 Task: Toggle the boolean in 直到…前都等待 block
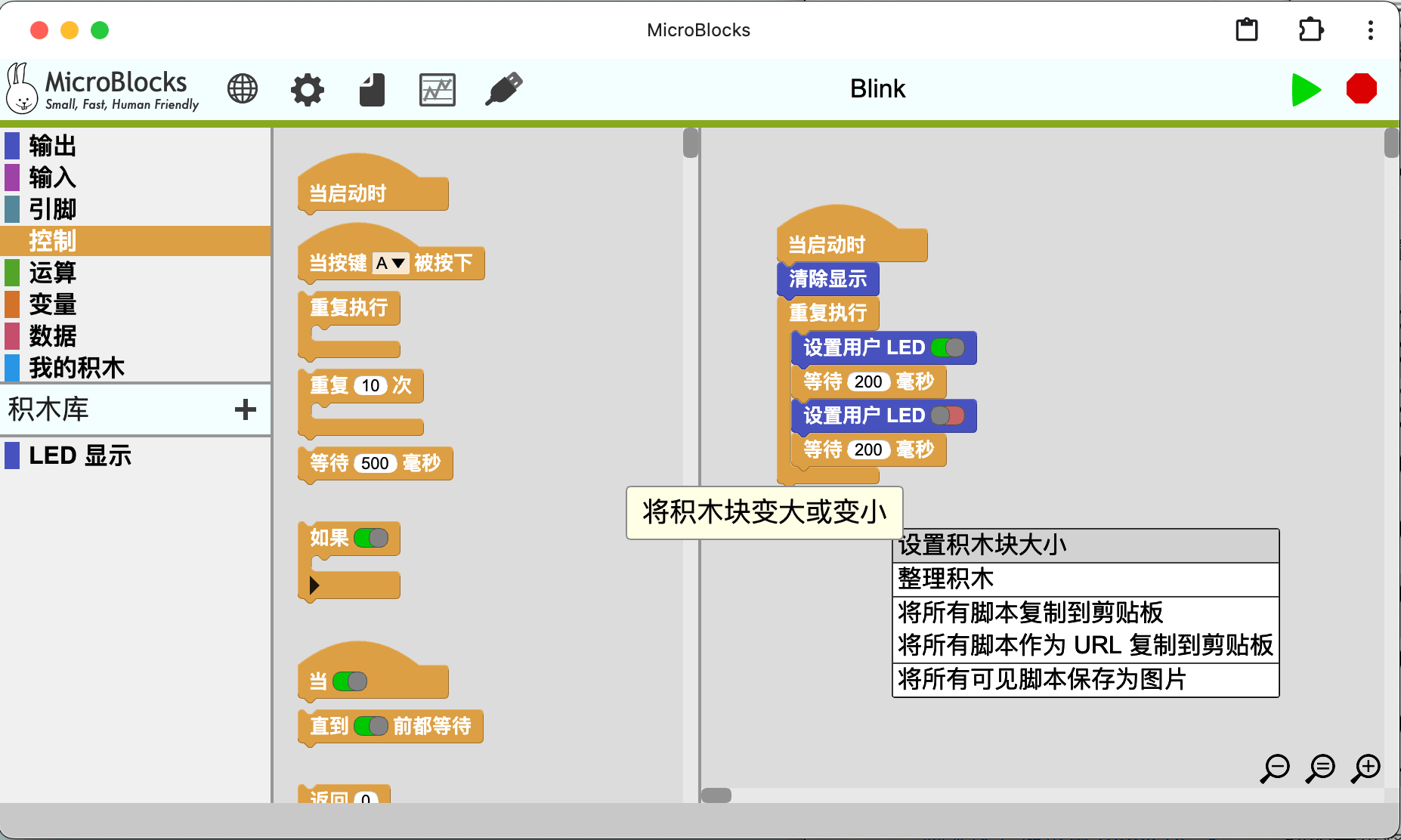pos(371,726)
